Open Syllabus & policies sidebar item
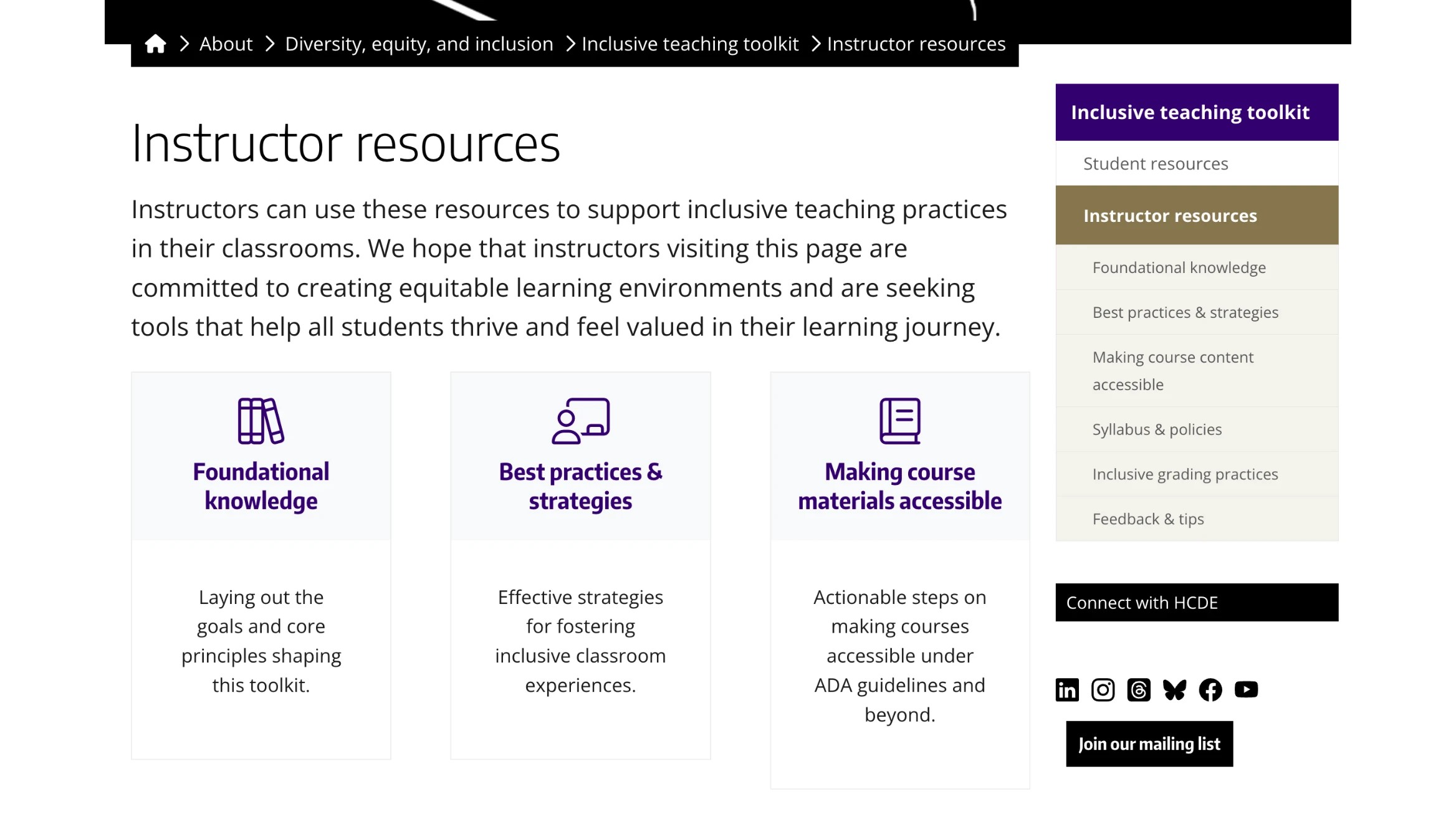Viewport: 1456px width, 819px height. (x=1197, y=429)
